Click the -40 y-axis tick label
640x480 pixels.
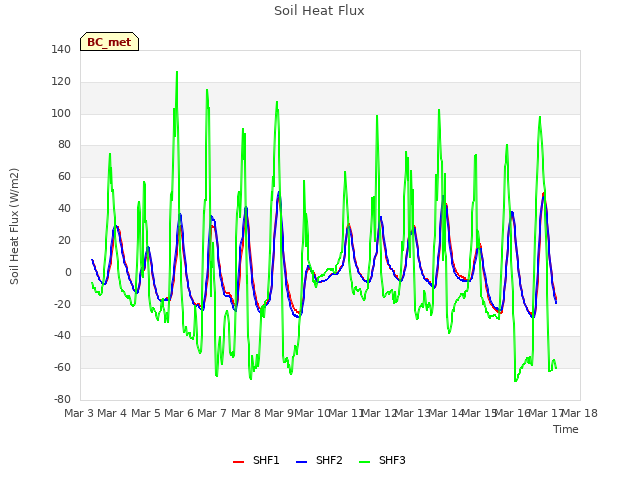(62, 336)
